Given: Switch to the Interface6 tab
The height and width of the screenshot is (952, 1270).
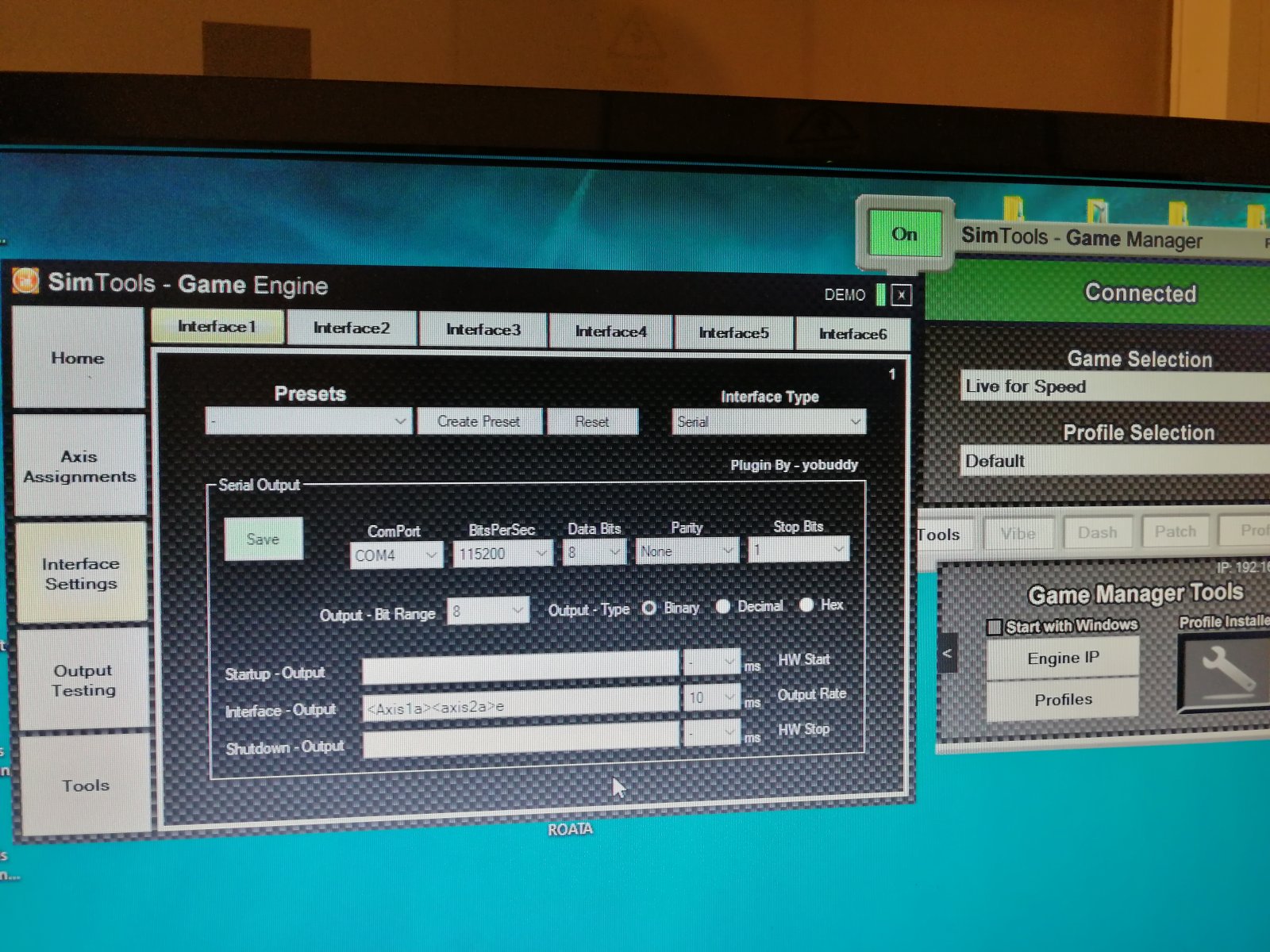Looking at the screenshot, I should [x=852, y=334].
